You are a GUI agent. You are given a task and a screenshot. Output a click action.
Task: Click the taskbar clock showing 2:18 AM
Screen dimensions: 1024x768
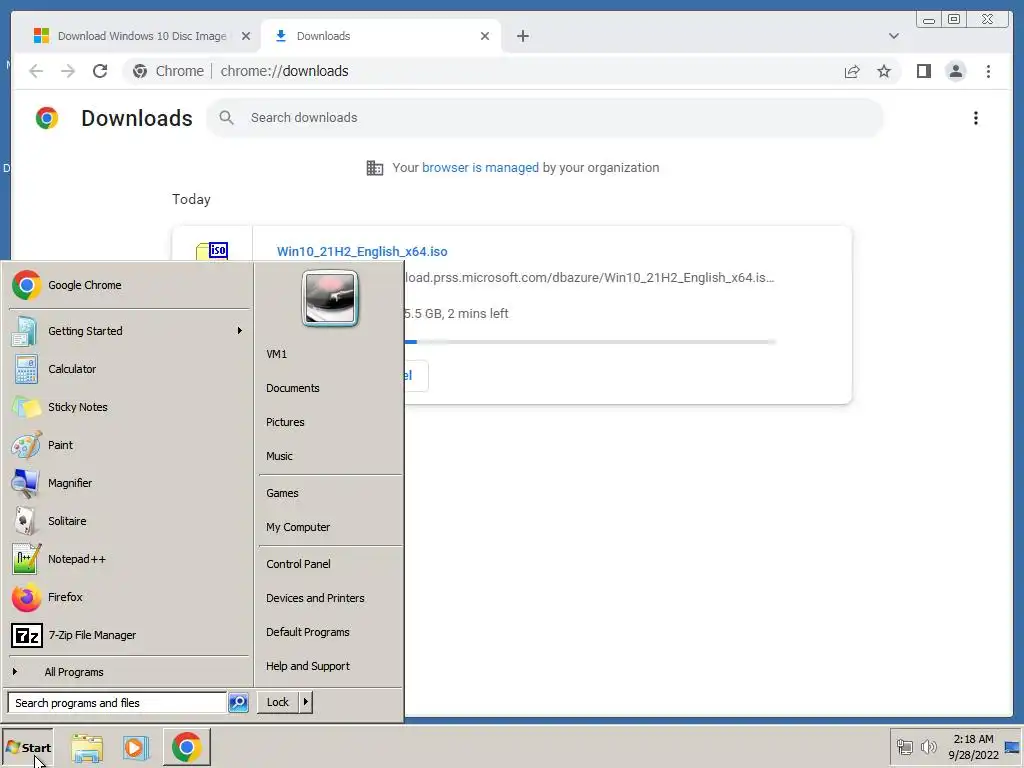coord(973,747)
